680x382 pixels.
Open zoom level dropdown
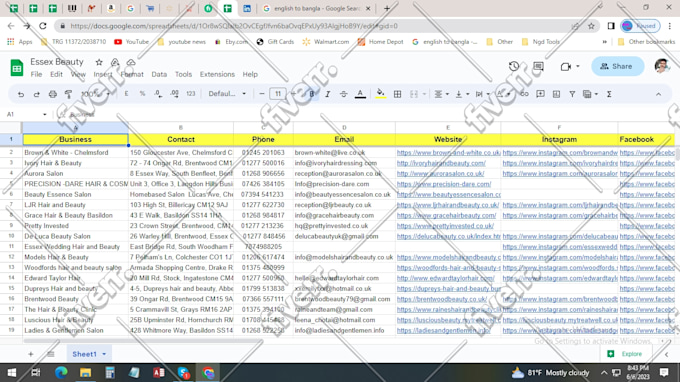point(96,94)
